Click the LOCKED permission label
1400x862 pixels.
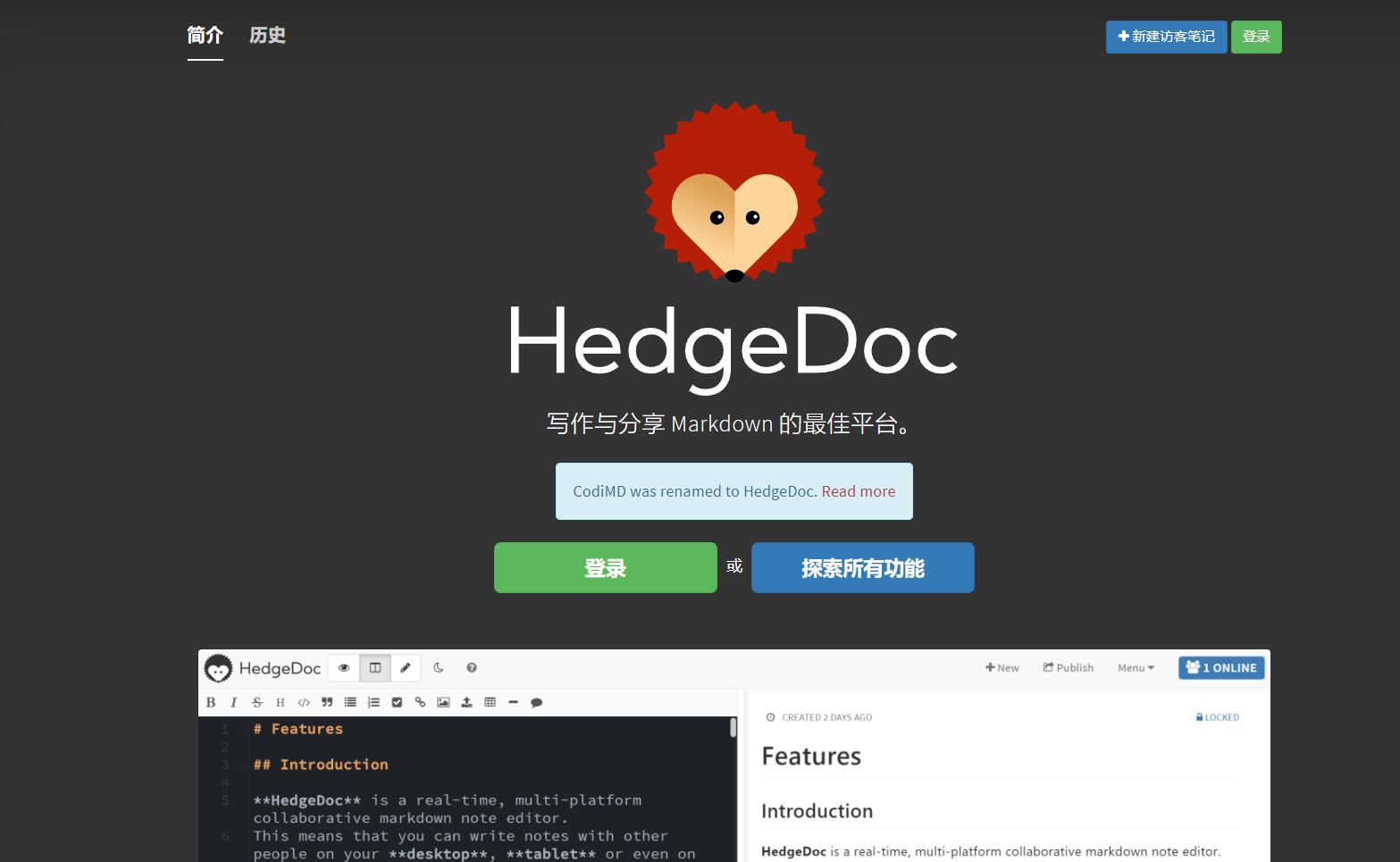[x=1217, y=717]
